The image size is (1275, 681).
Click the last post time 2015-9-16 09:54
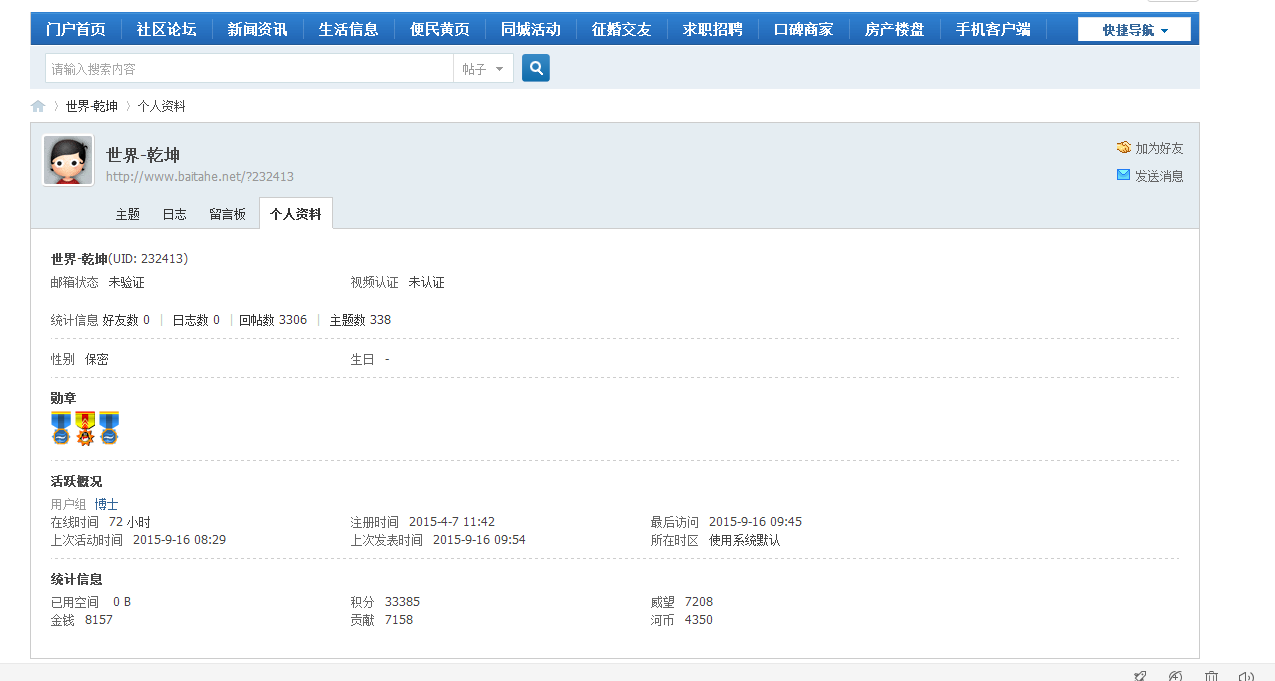coord(479,540)
